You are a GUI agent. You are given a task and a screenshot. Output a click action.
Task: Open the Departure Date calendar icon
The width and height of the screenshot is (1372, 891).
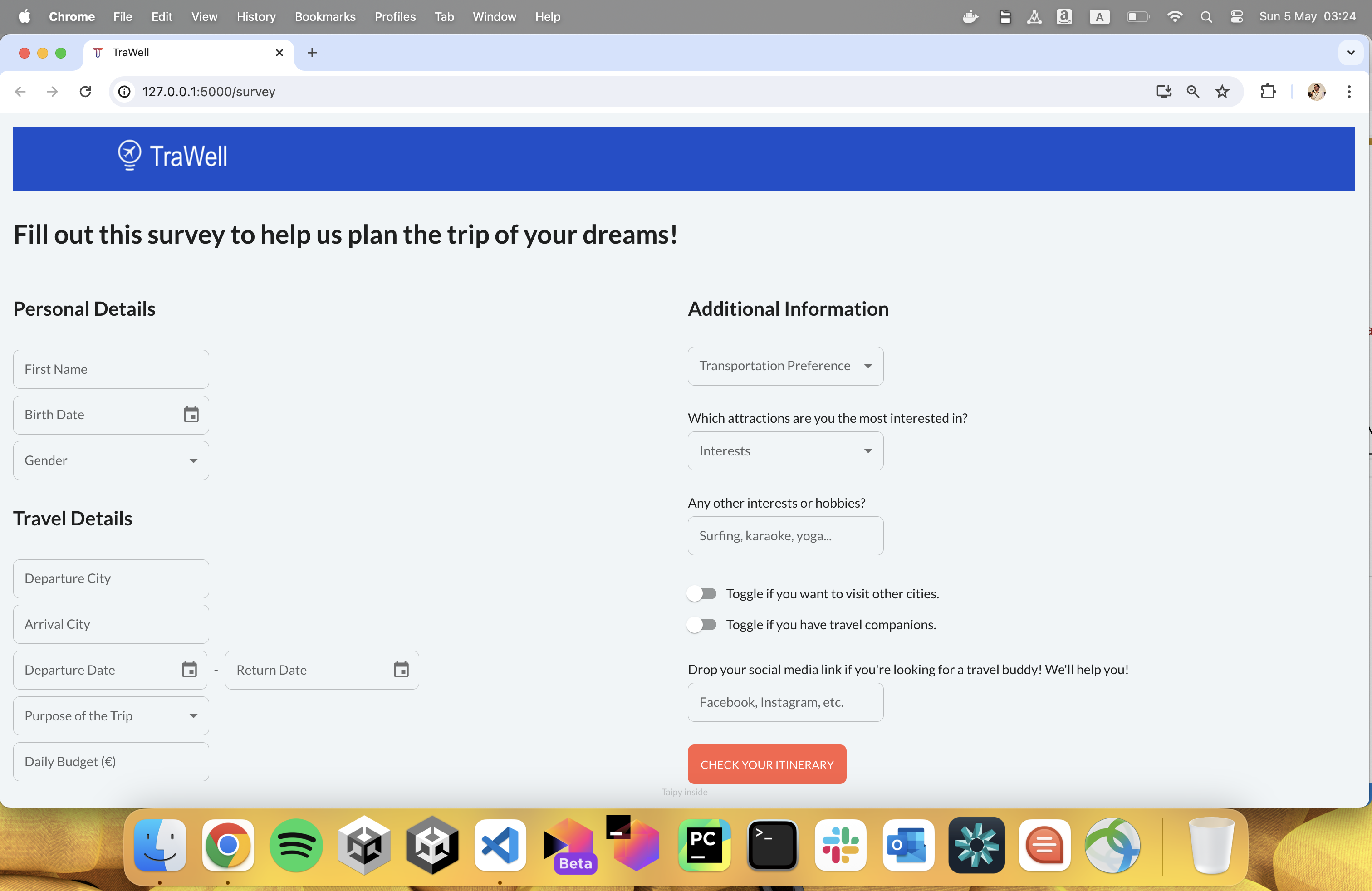point(189,669)
